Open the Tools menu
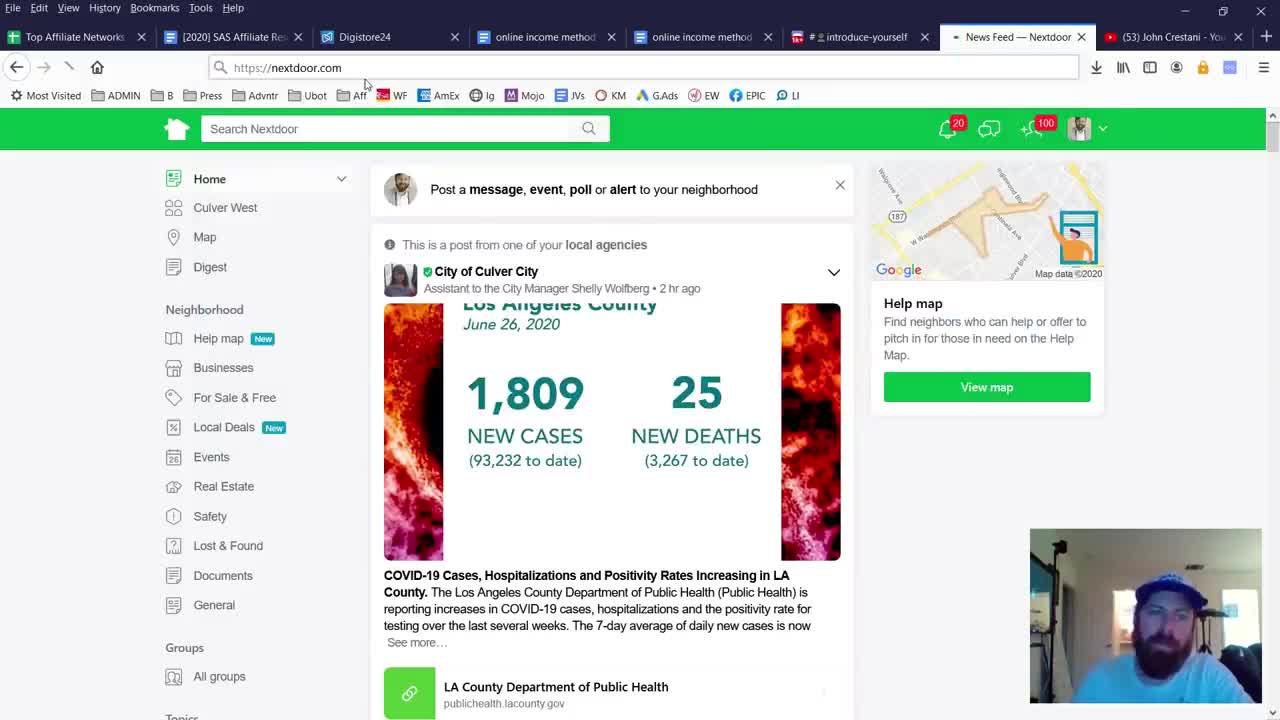Screen dimensions: 1280x720 point(200,8)
